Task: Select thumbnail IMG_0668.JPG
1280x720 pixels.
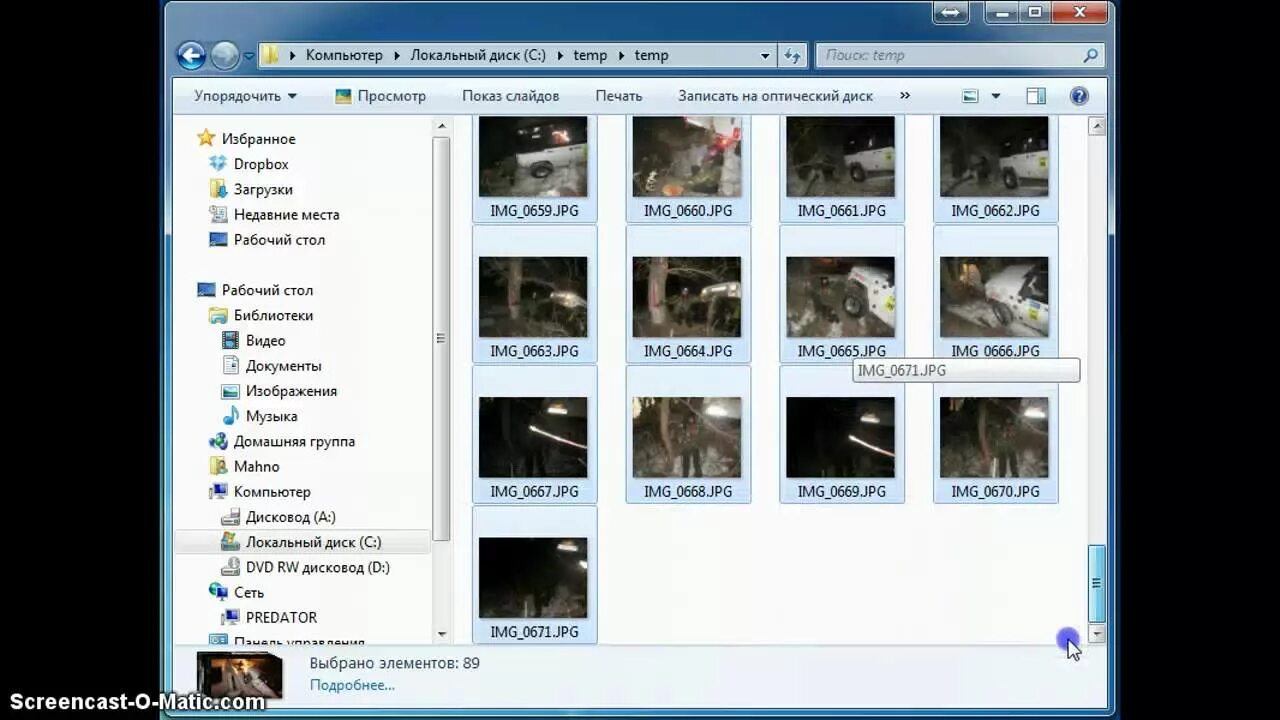Action: (688, 435)
